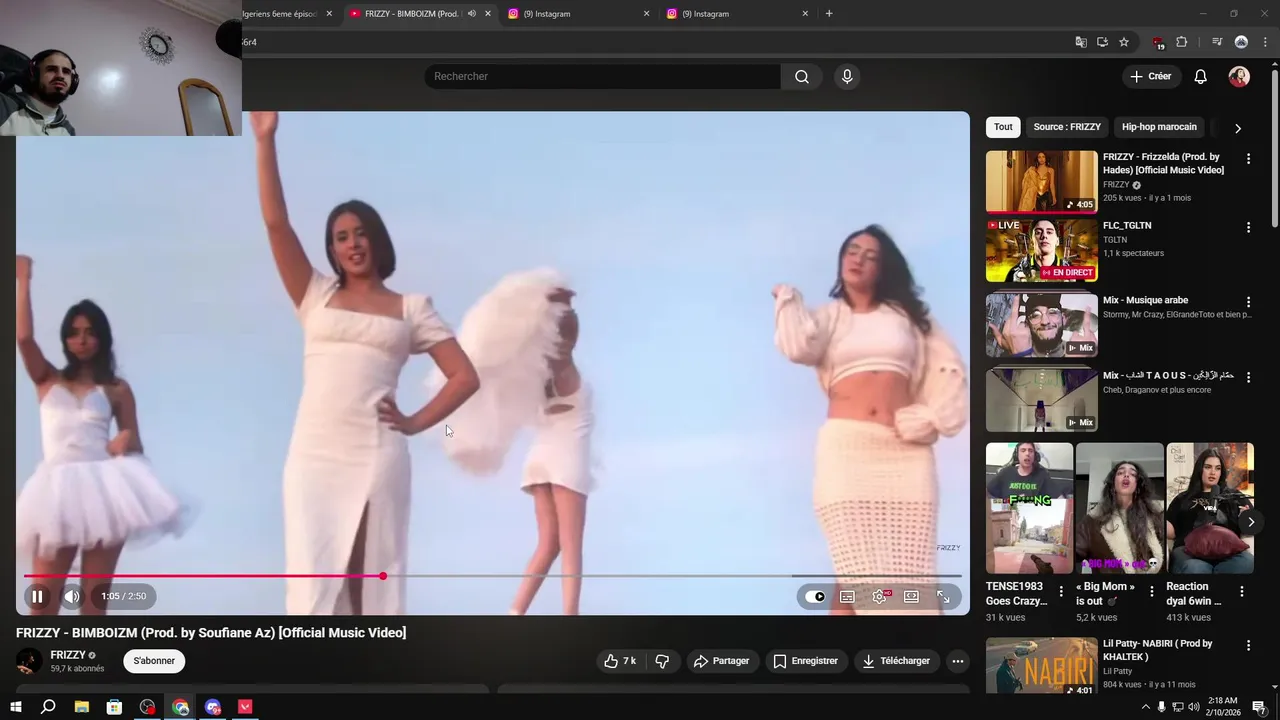
Task: Open the Windows Start menu
Action: tap(15, 707)
